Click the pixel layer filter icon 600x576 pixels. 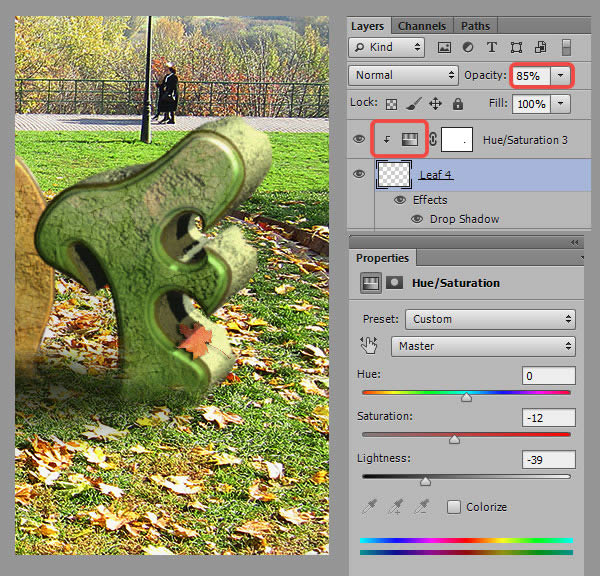[445, 47]
